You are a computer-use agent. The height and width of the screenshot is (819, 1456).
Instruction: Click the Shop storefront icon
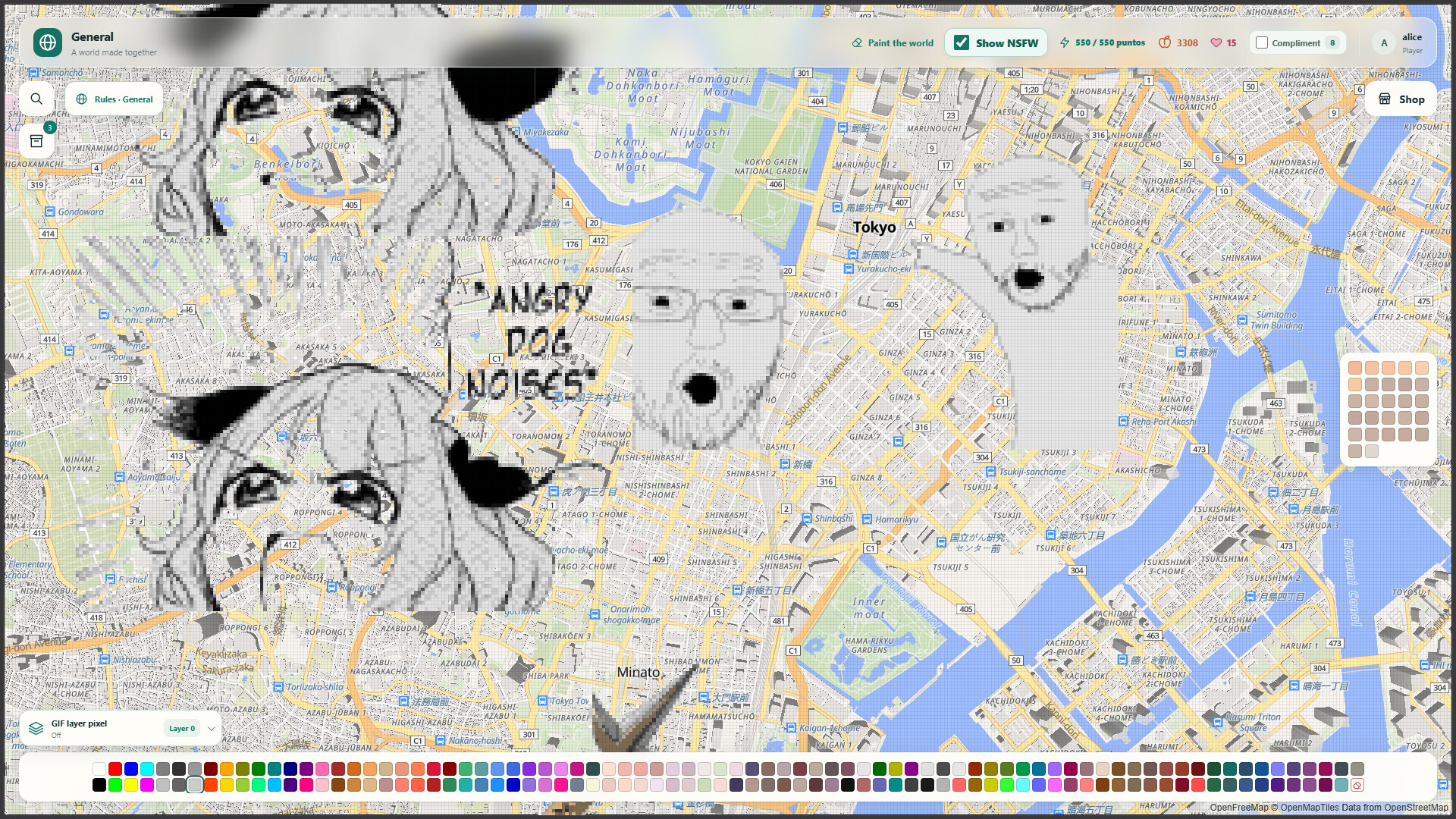coord(1385,99)
